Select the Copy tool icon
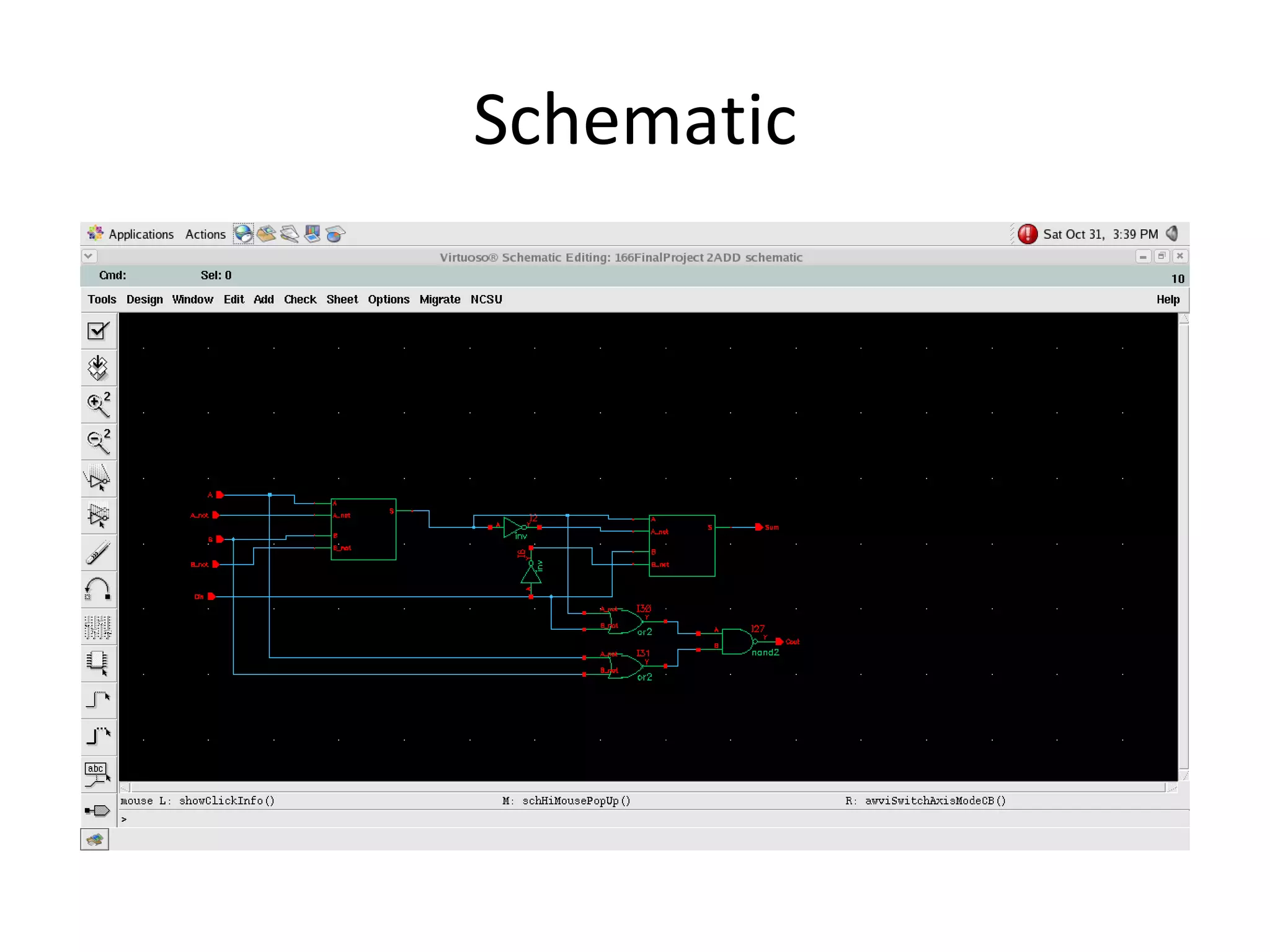The height and width of the screenshot is (952, 1270). tap(99, 516)
